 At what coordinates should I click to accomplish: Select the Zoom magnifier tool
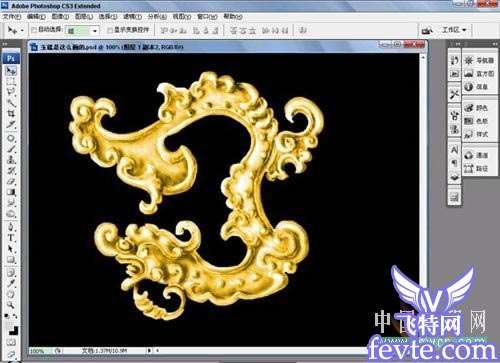pyautogui.click(x=12, y=305)
